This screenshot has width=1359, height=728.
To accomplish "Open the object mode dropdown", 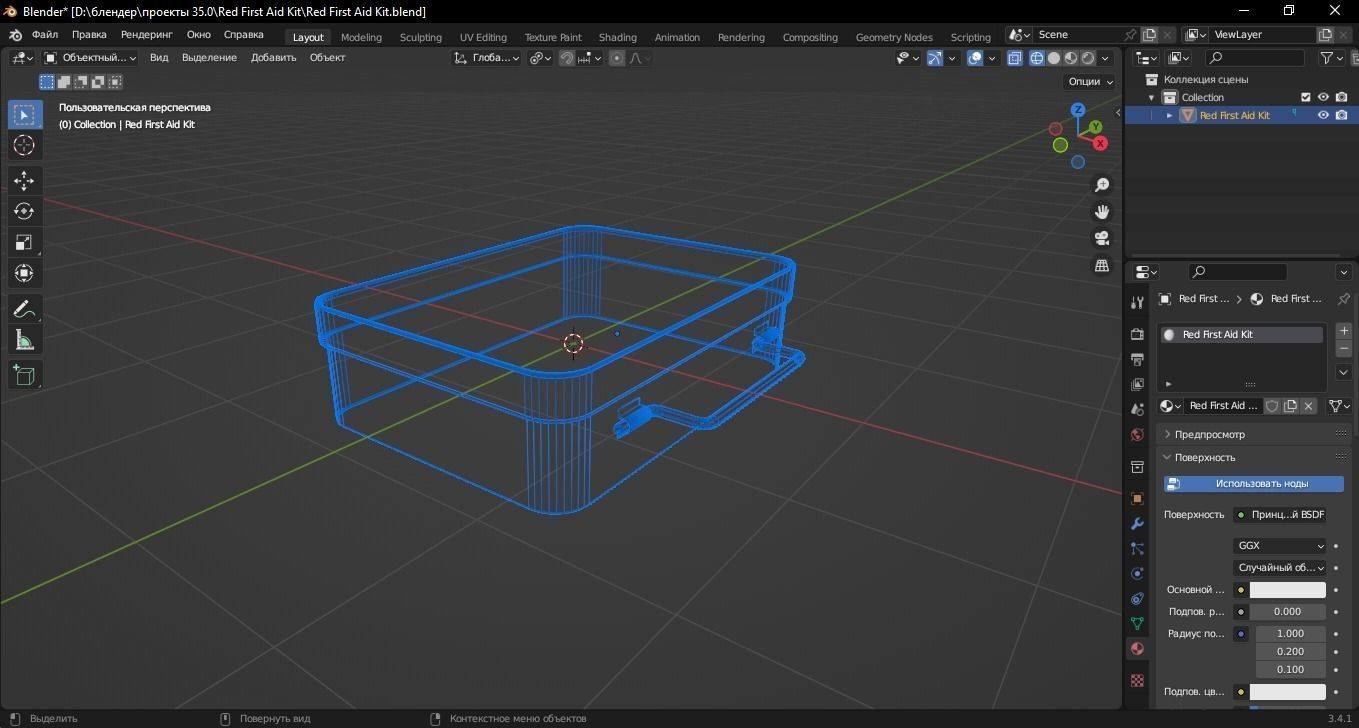I will coord(91,58).
